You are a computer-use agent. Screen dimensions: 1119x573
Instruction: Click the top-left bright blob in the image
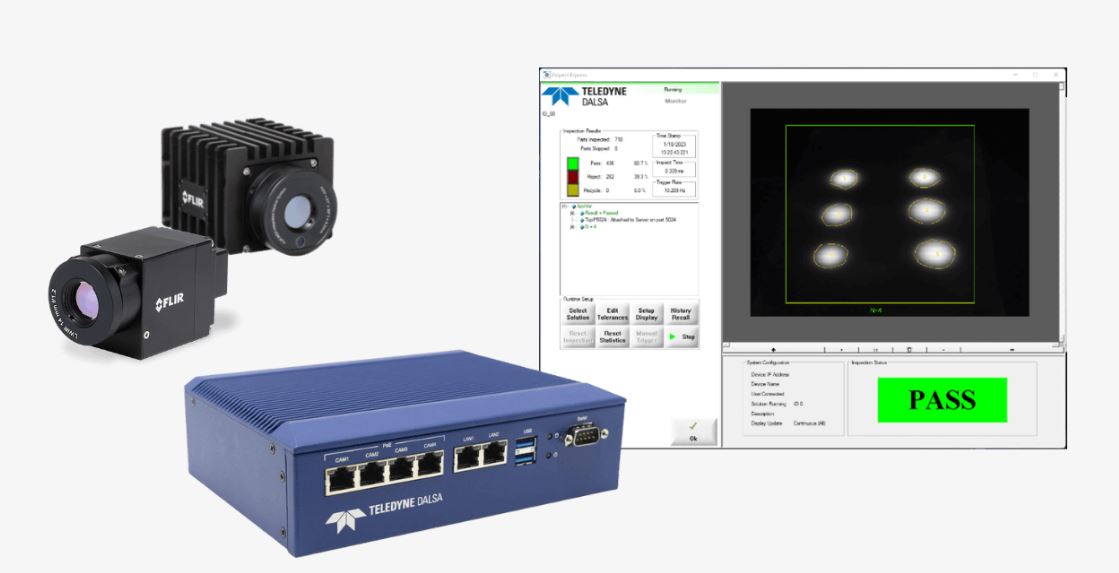click(844, 178)
